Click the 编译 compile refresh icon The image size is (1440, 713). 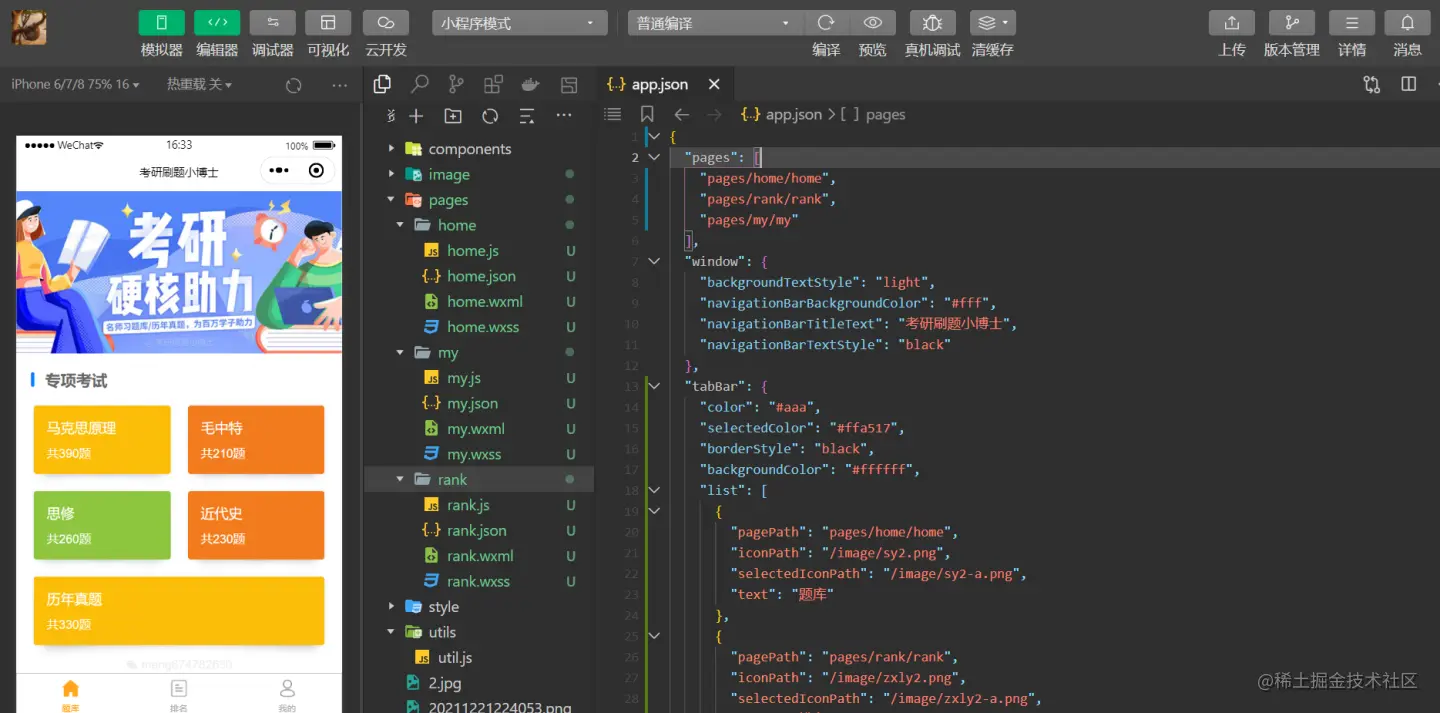click(826, 22)
